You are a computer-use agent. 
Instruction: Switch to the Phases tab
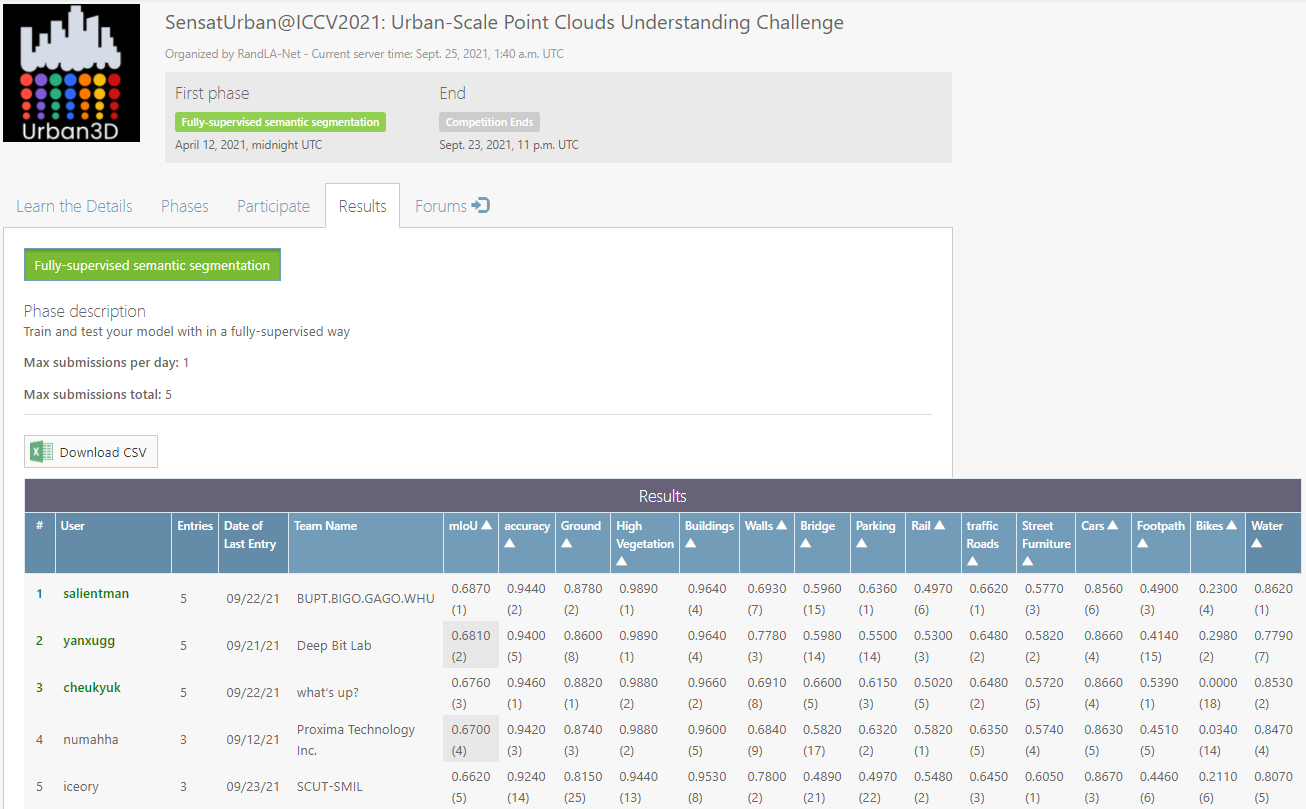tap(185, 206)
